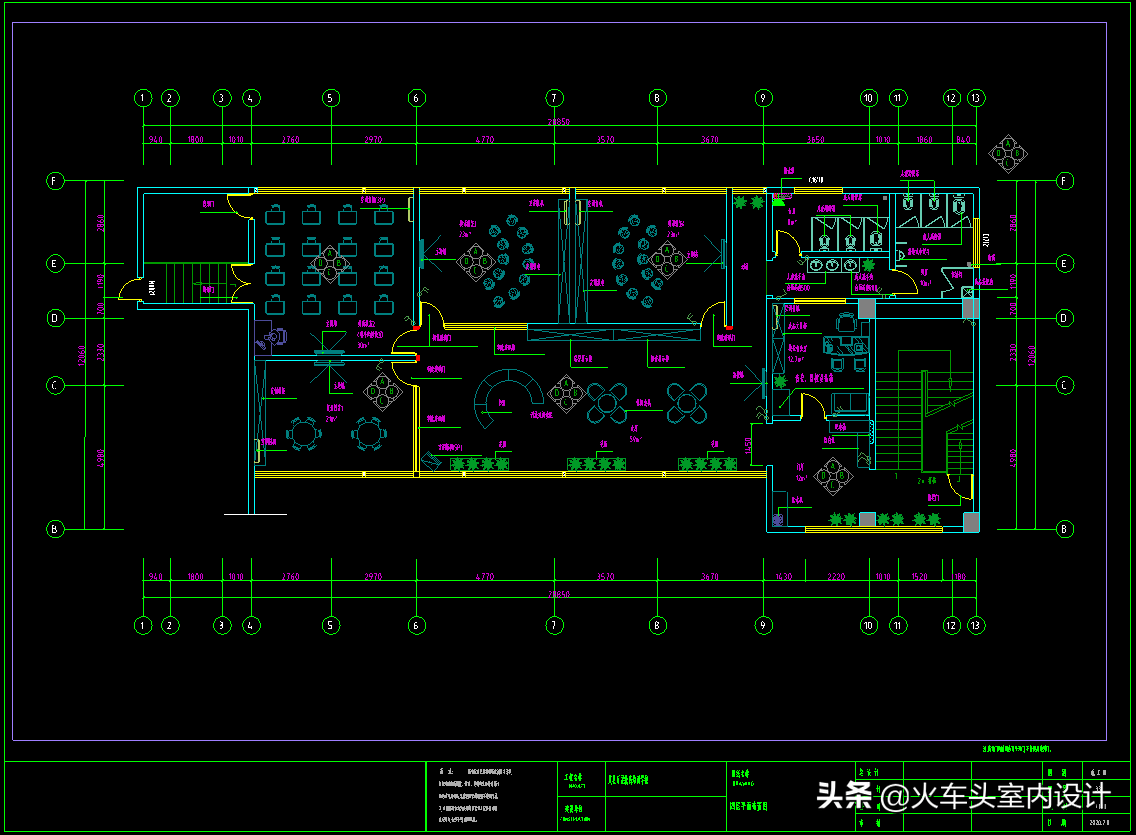
Task: Select the purple swivel chair symbol
Action: (276, 337)
